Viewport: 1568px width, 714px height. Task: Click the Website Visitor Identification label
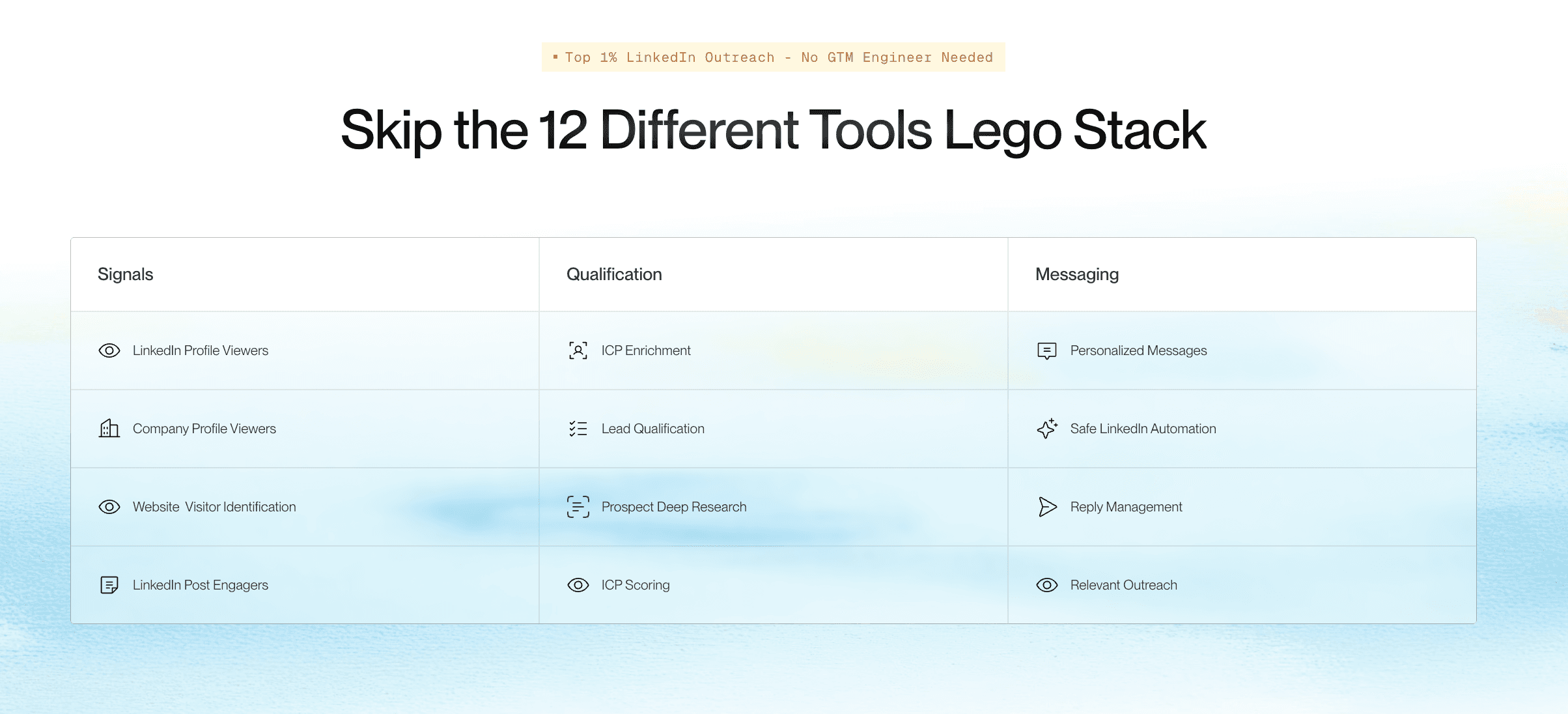214,507
